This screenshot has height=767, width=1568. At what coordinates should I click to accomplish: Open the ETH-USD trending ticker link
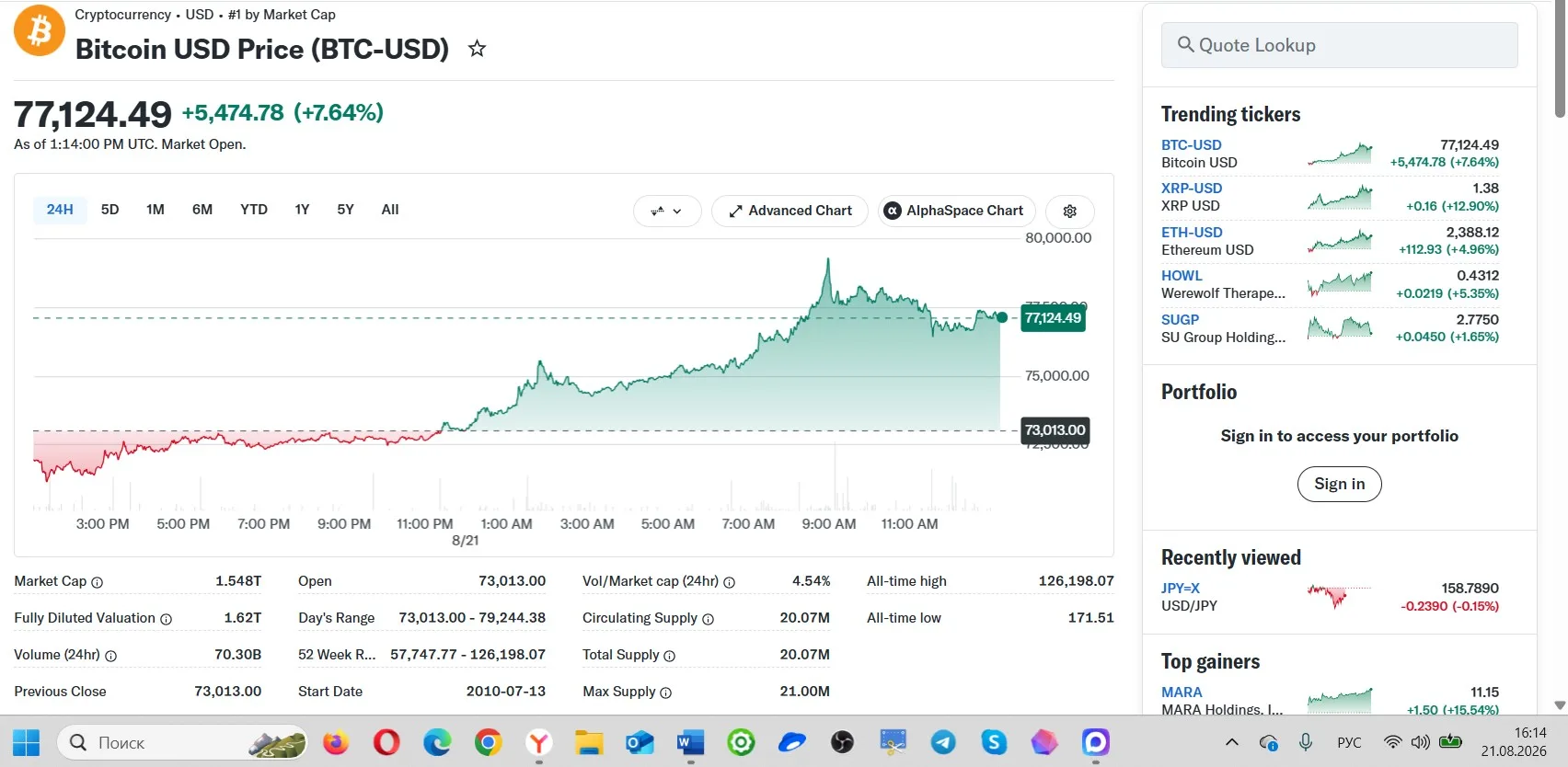[x=1192, y=233]
